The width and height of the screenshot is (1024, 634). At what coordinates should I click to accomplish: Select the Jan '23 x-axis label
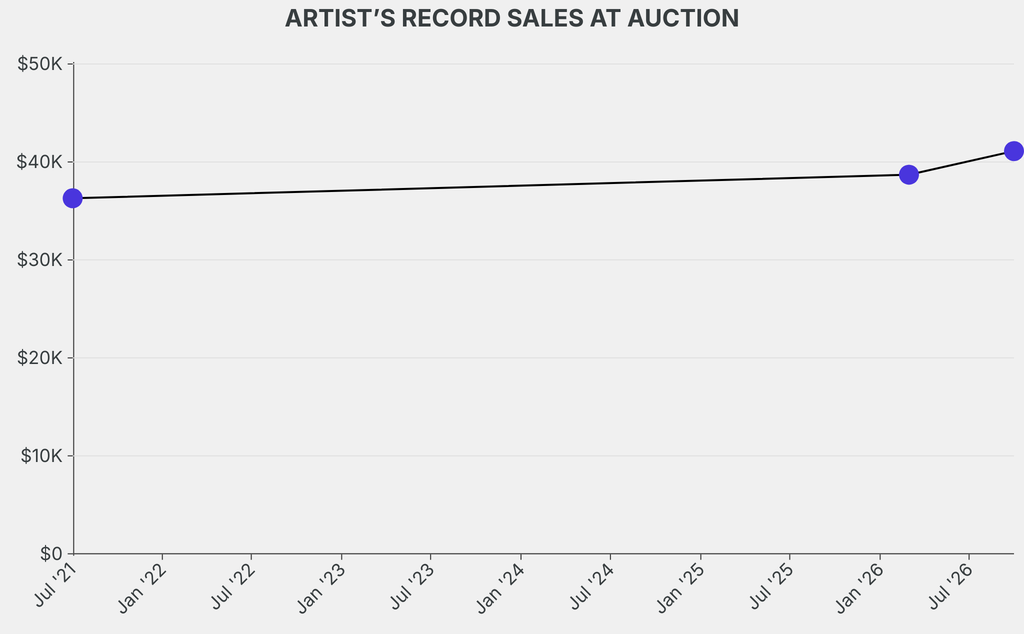pyautogui.click(x=321, y=588)
